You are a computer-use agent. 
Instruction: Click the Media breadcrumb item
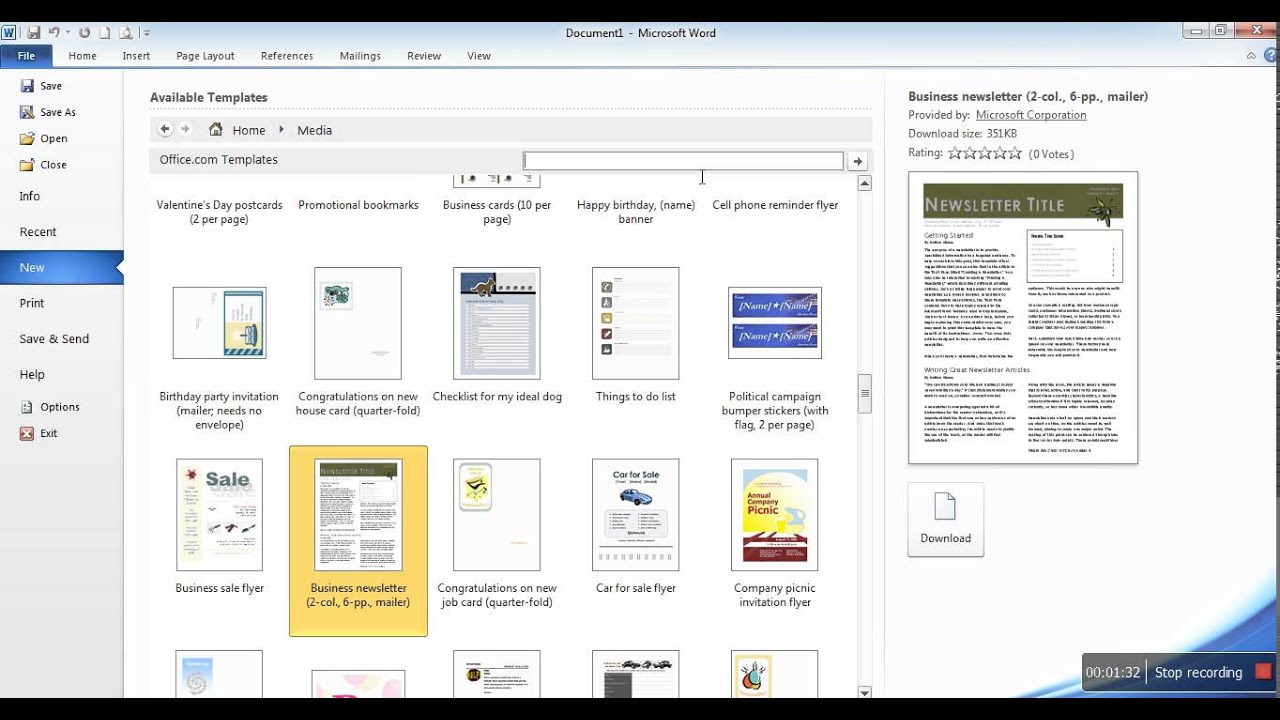pyautogui.click(x=314, y=130)
